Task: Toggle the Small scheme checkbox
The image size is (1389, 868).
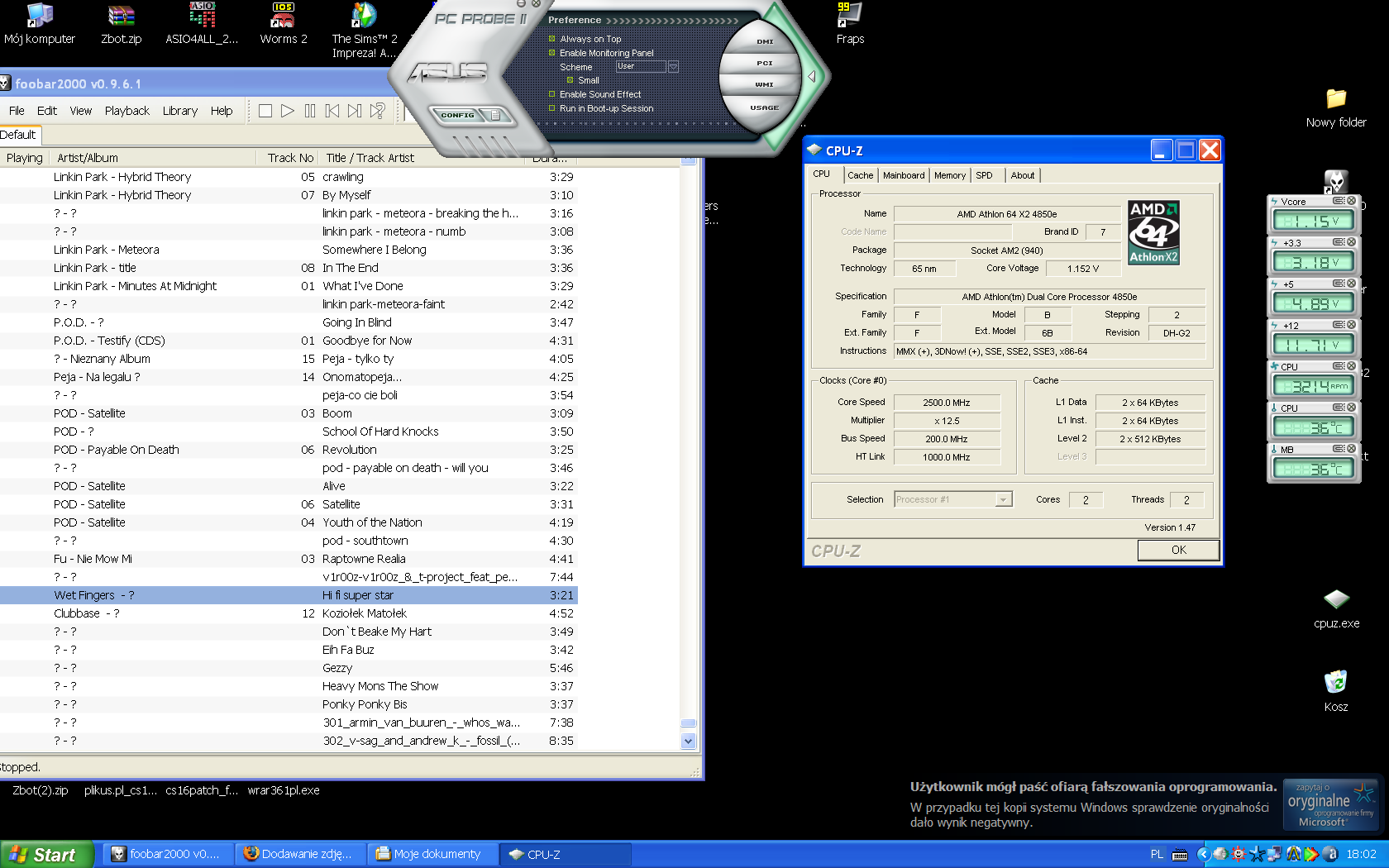Action: point(570,80)
